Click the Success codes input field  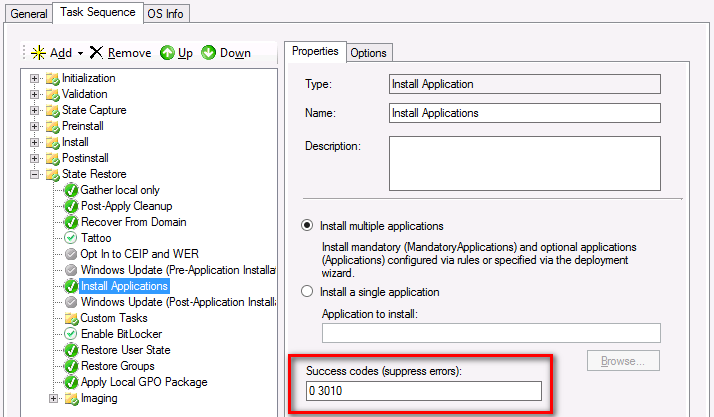coord(424,391)
